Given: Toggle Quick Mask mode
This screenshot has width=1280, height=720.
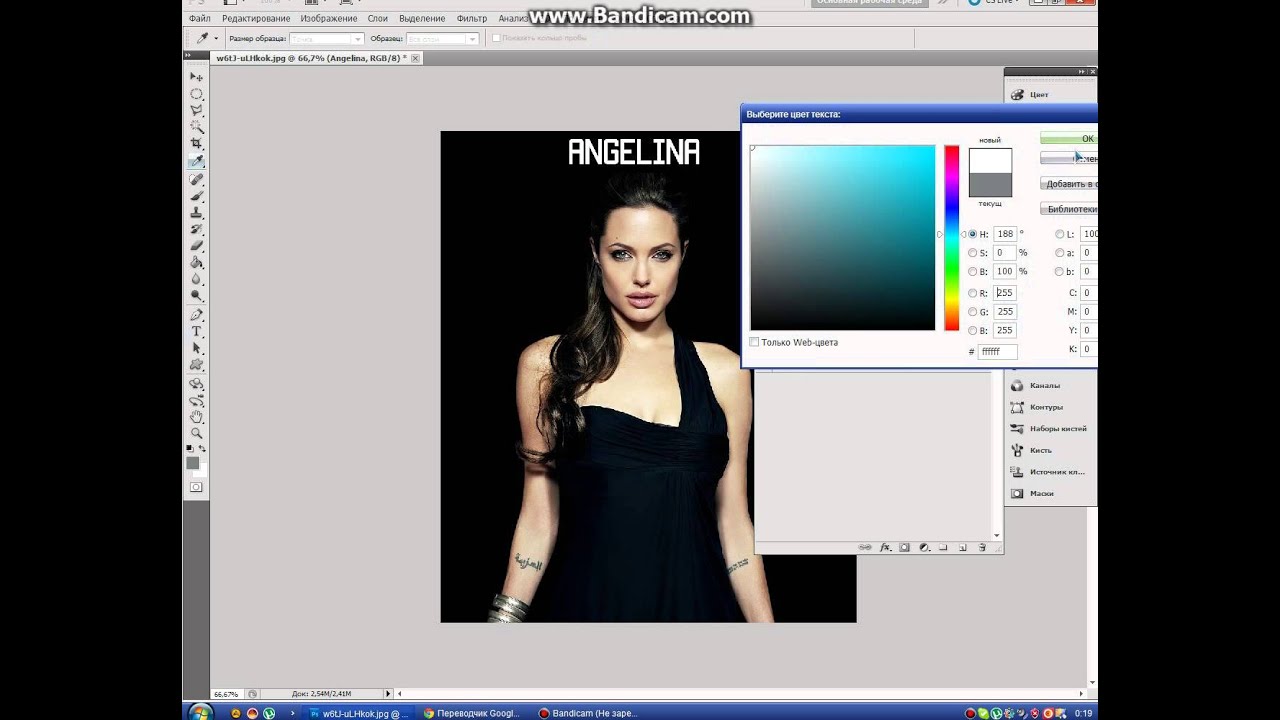Looking at the screenshot, I should pos(196,487).
